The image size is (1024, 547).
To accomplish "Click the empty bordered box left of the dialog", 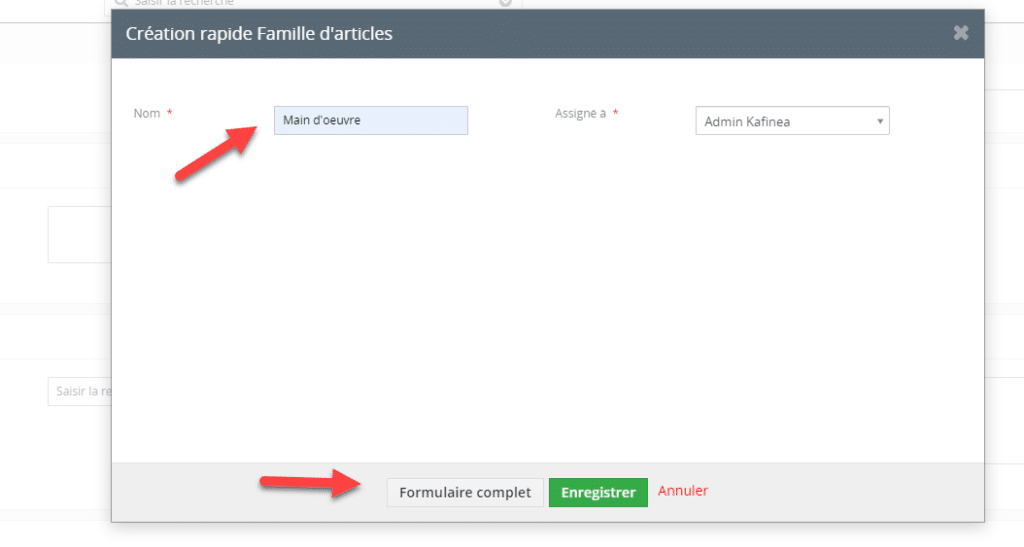I will click(80, 234).
